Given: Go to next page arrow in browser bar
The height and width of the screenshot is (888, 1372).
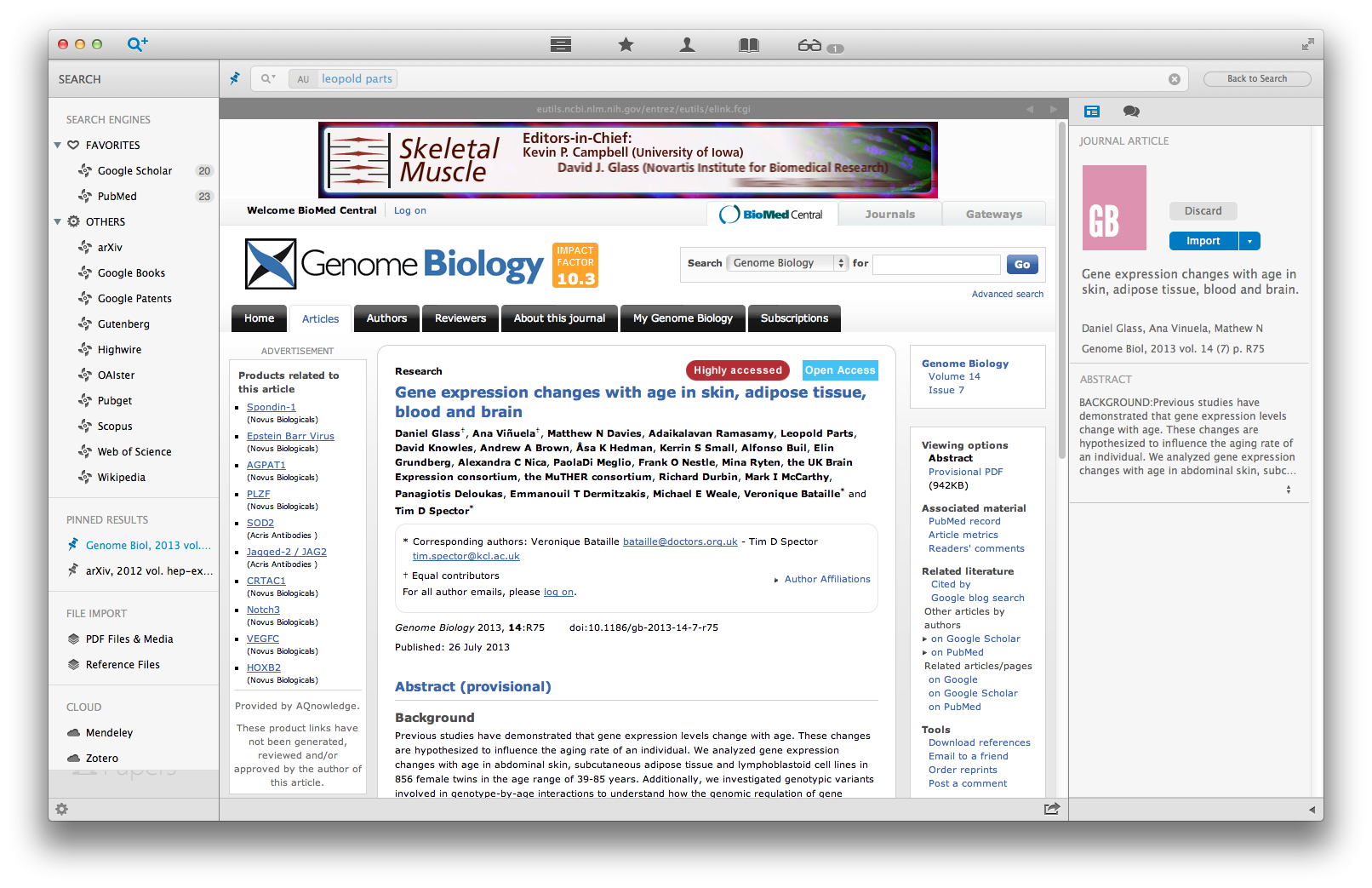Looking at the screenshot, I should pos(1053,109).
